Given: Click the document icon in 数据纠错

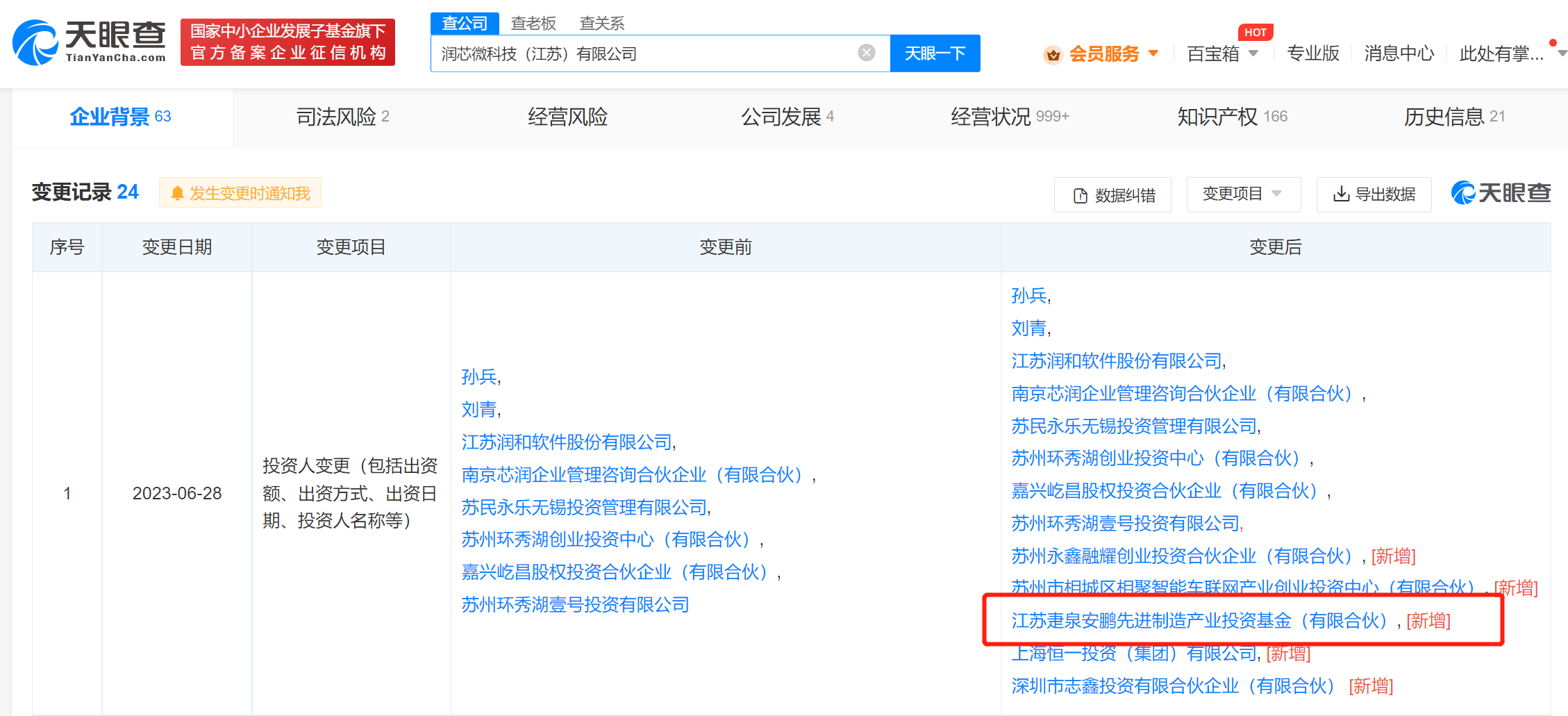Looking at the screenshot, I should (1080, 196).
